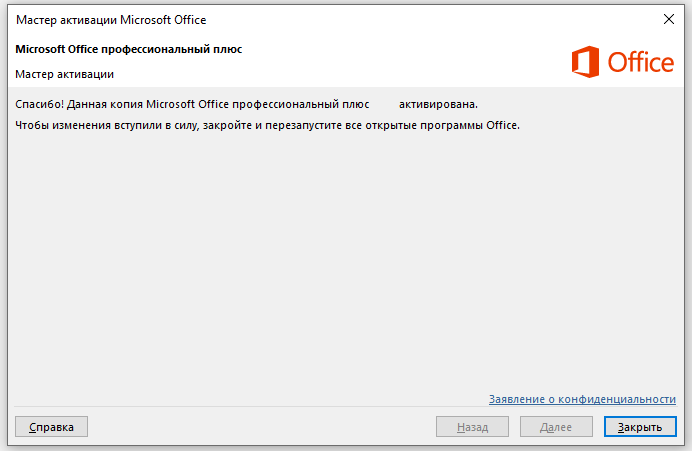The image size is (692, 451).
Task: Click the Мастер активации subtitle
Action: pyautogui.click(x=64, y=74)
